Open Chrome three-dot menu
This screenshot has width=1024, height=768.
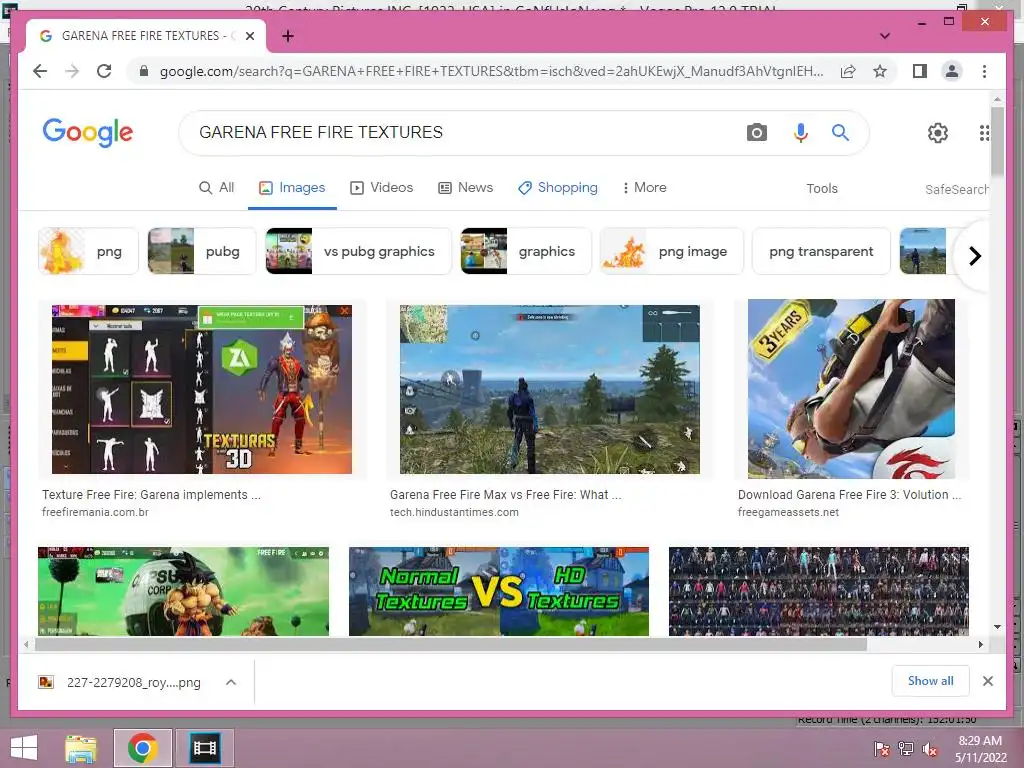coord(984,71)
